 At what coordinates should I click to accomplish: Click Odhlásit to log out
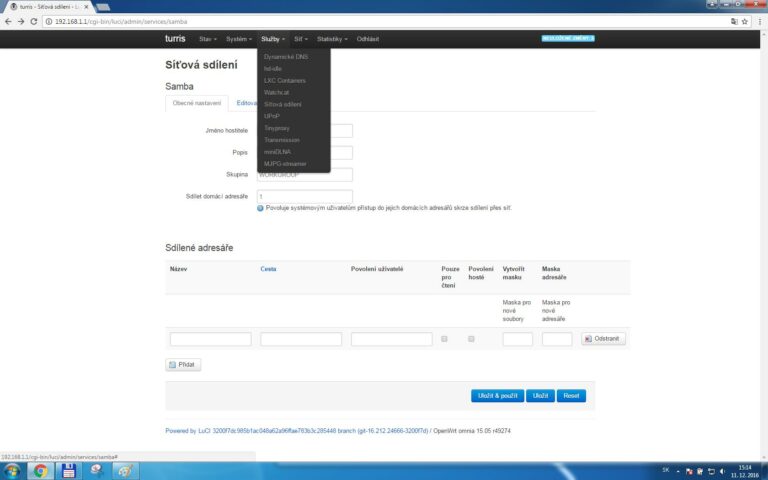click(367, 39)
